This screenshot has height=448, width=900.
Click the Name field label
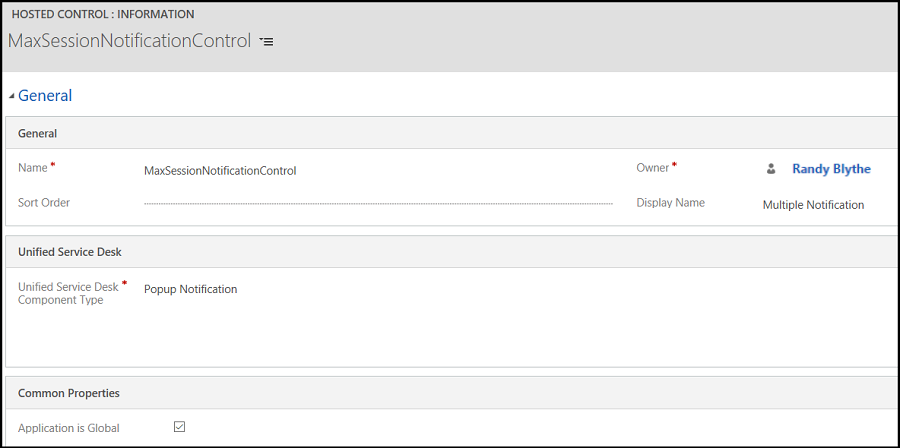point(33,167)
